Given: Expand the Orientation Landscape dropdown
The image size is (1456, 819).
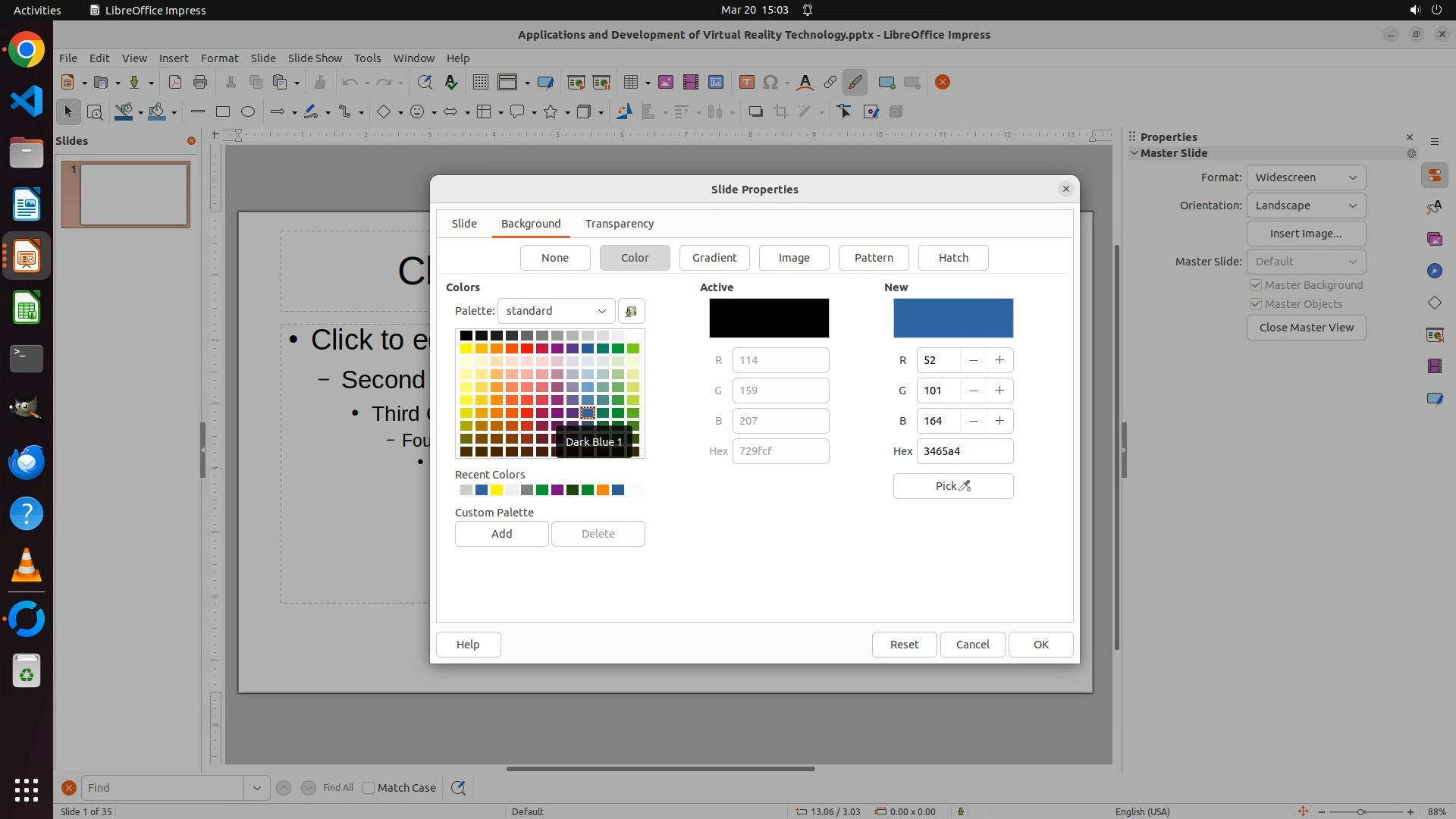Looking at the screenshot, I should tap(1305, 206).
